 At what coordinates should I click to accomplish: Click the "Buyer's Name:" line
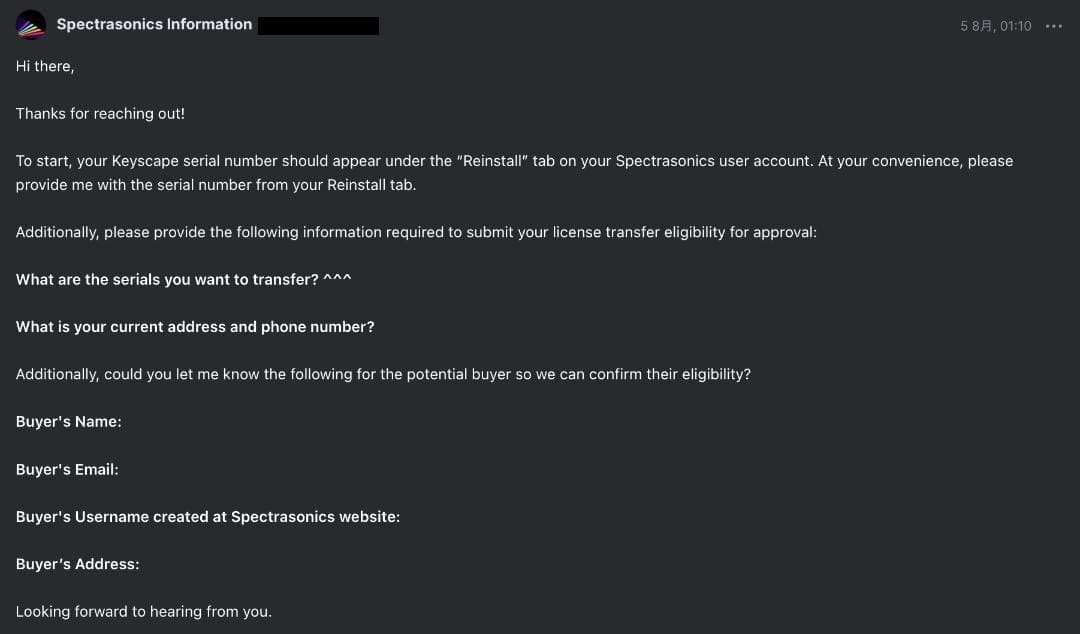68,422
